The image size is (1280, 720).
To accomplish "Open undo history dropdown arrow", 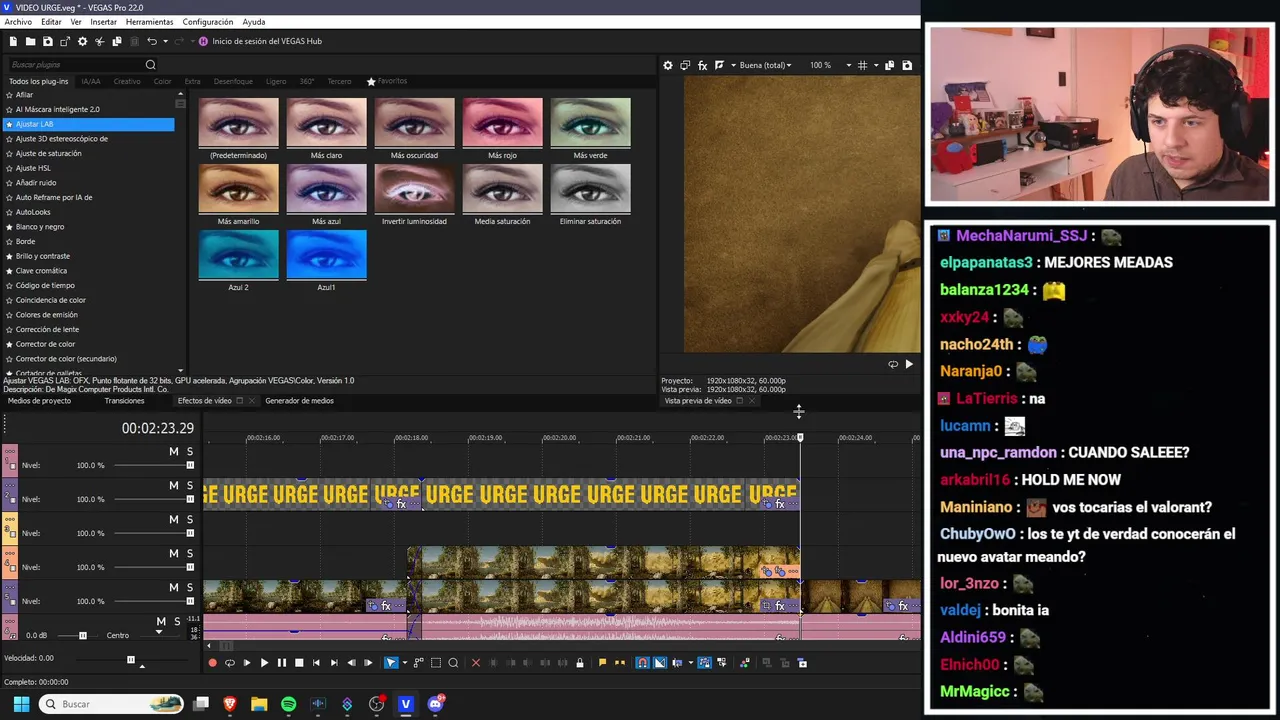I will tap(164, 41).
